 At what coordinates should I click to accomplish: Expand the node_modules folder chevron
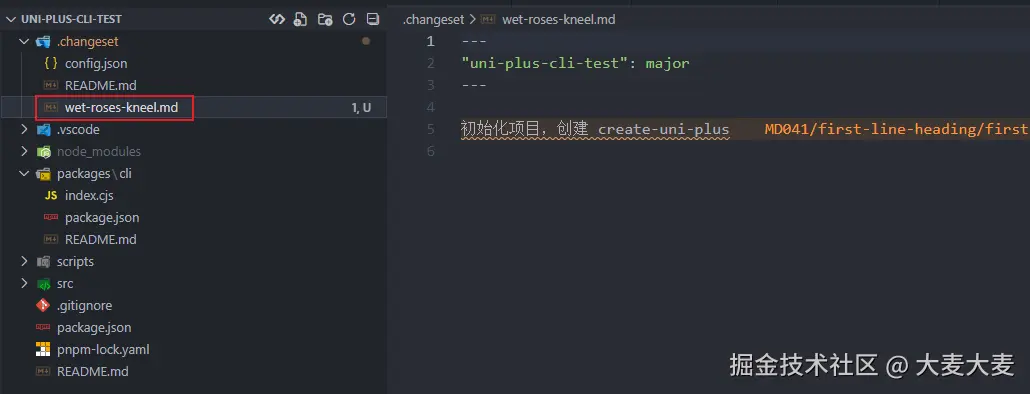point(24,152)
